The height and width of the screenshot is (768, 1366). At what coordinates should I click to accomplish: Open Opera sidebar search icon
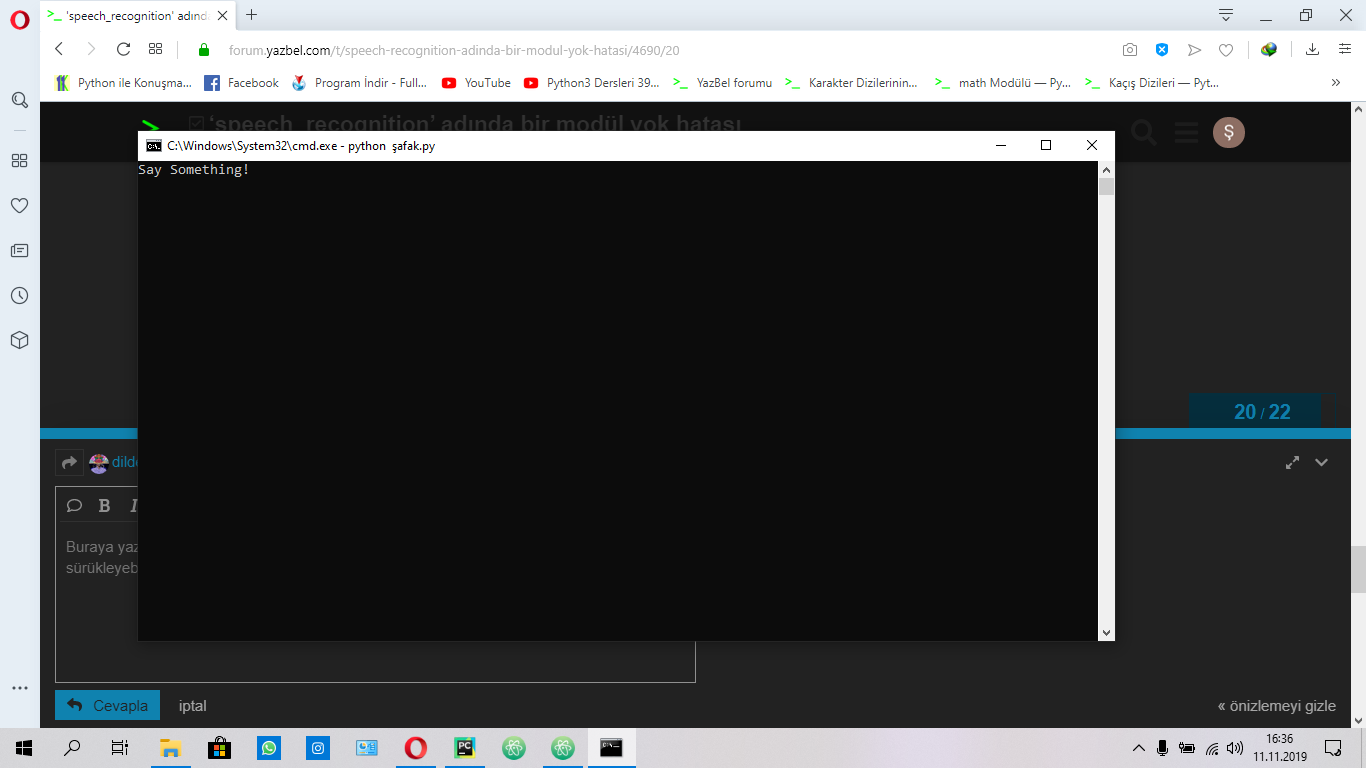coord(19,100)
